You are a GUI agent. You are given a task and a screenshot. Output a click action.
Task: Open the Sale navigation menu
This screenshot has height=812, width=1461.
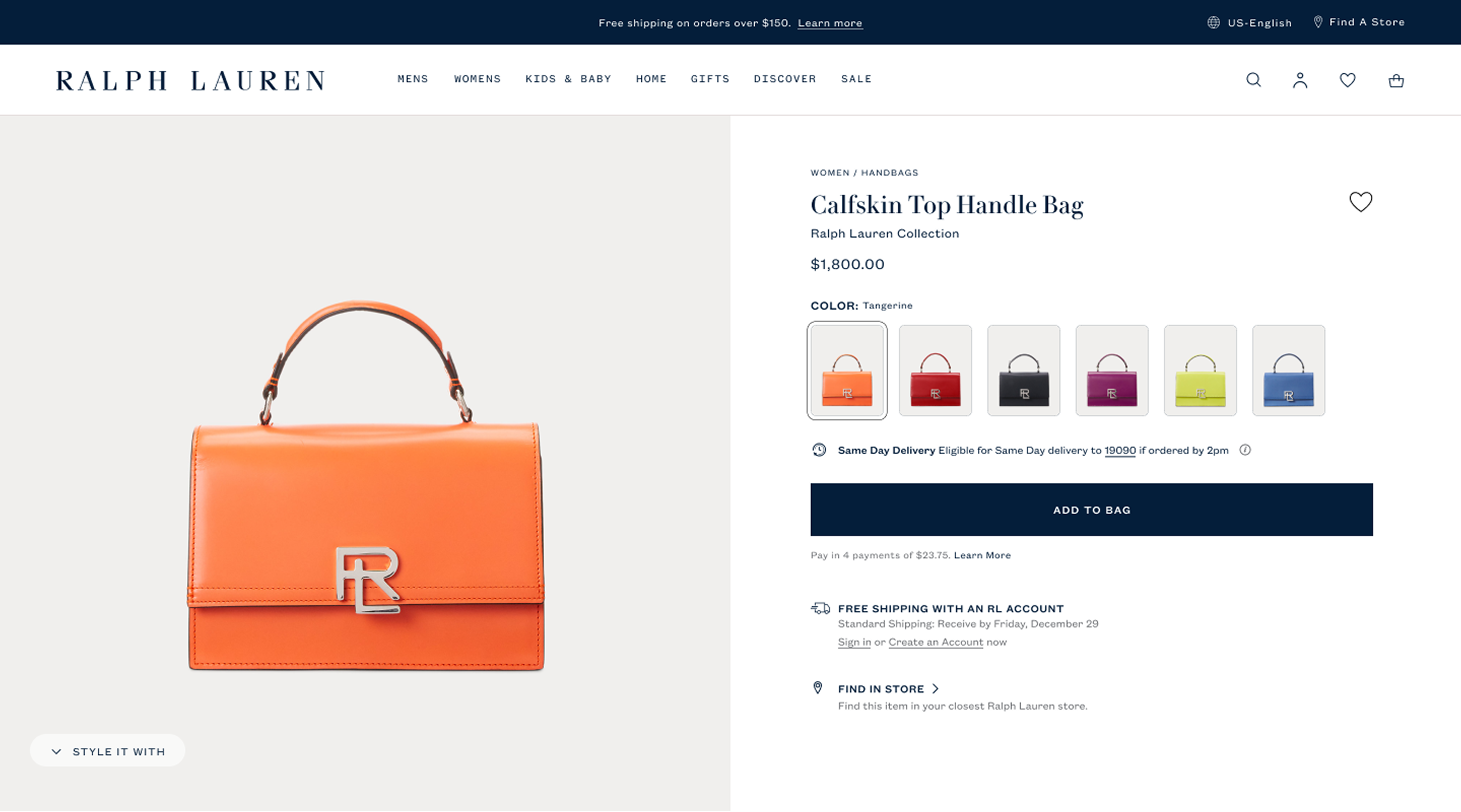856,79
